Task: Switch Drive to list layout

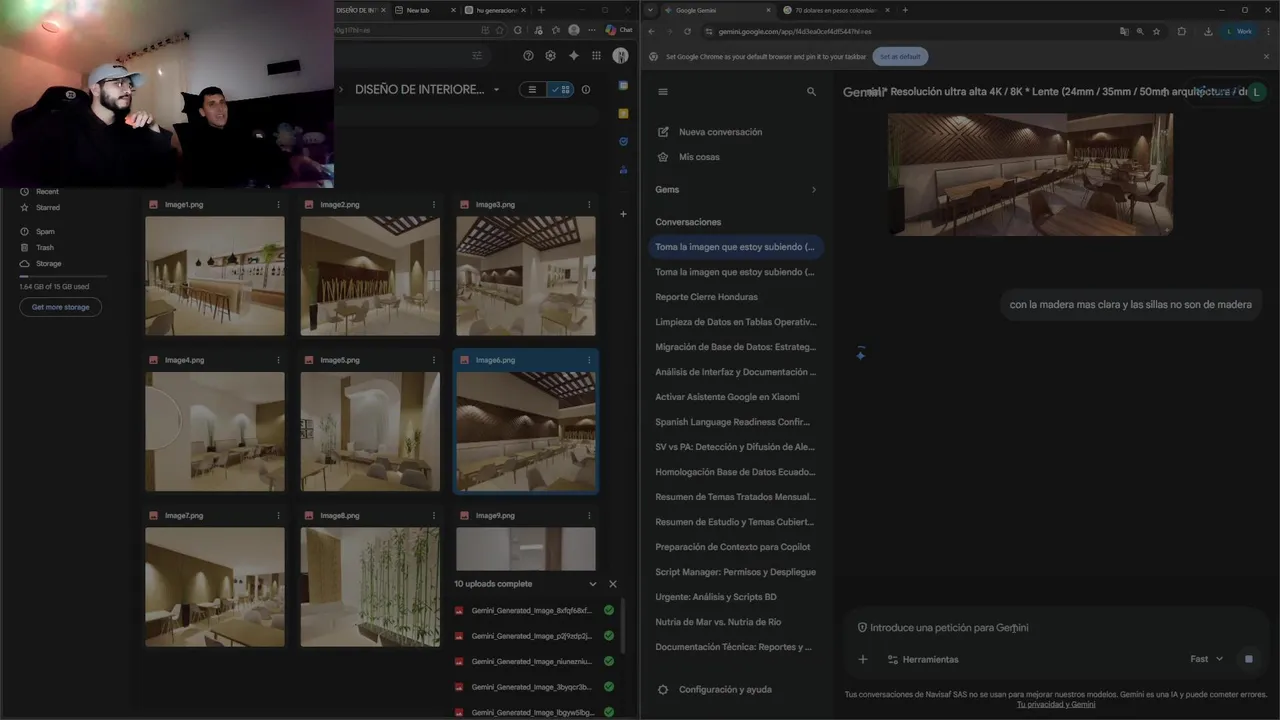Action: click(532, 89)
